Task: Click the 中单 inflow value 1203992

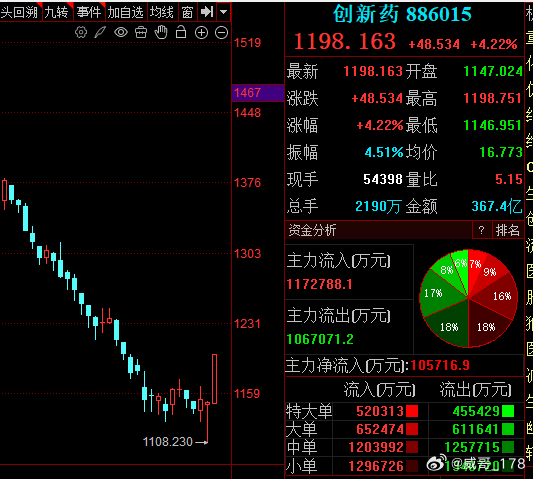Action: [x=376, y=447]
